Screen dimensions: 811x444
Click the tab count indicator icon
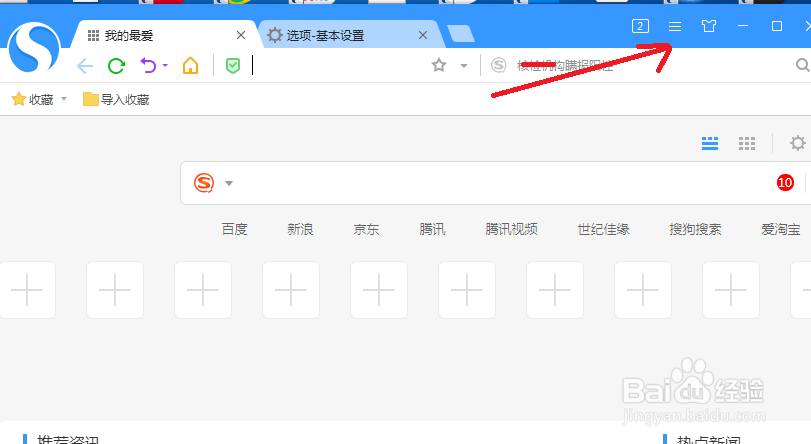click(640, 26)
